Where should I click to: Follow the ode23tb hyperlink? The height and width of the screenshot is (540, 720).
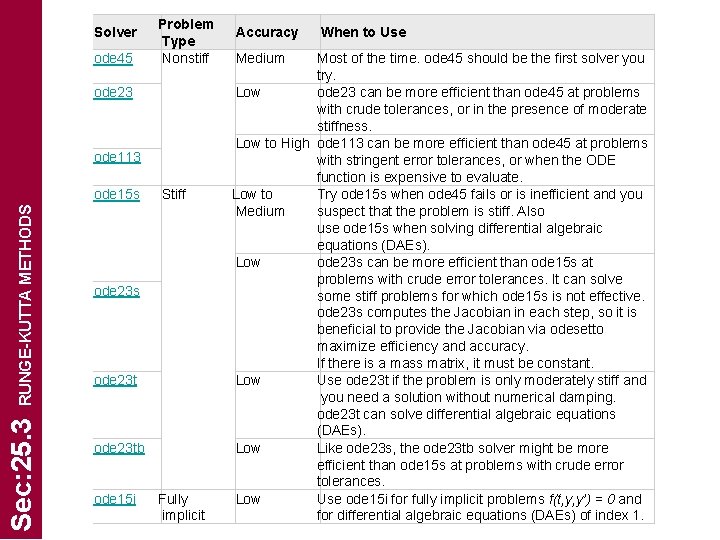pyautogui.click(x=119, y=448)
